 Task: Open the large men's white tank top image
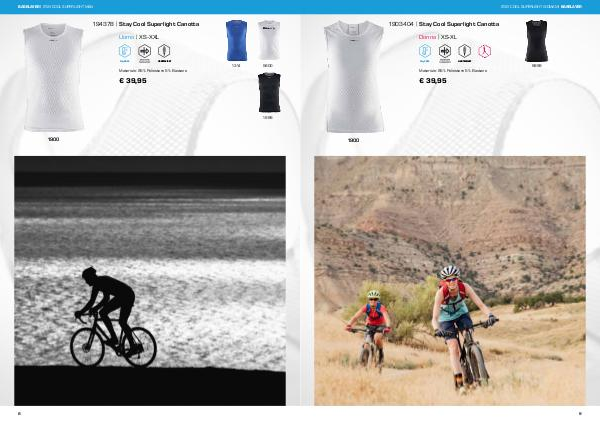click(x=53, y=77)
